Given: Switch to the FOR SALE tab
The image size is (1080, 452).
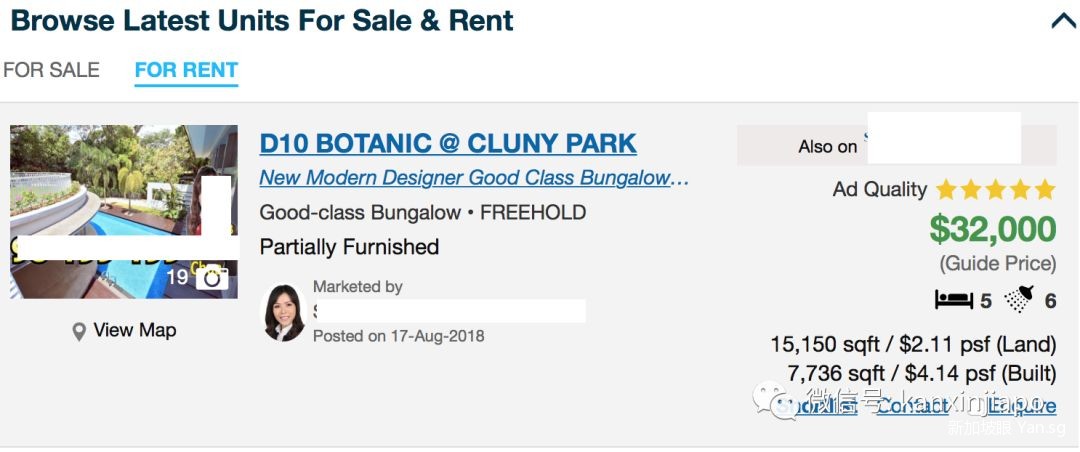Looking at the screenshot, I should (51, 70).
